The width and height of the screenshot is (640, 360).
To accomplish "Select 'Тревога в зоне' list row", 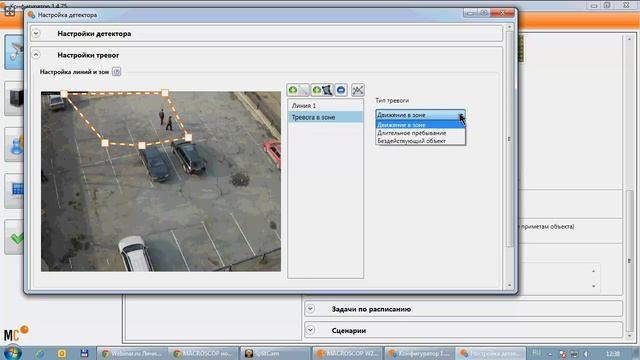I will click(x=325, y=117).
